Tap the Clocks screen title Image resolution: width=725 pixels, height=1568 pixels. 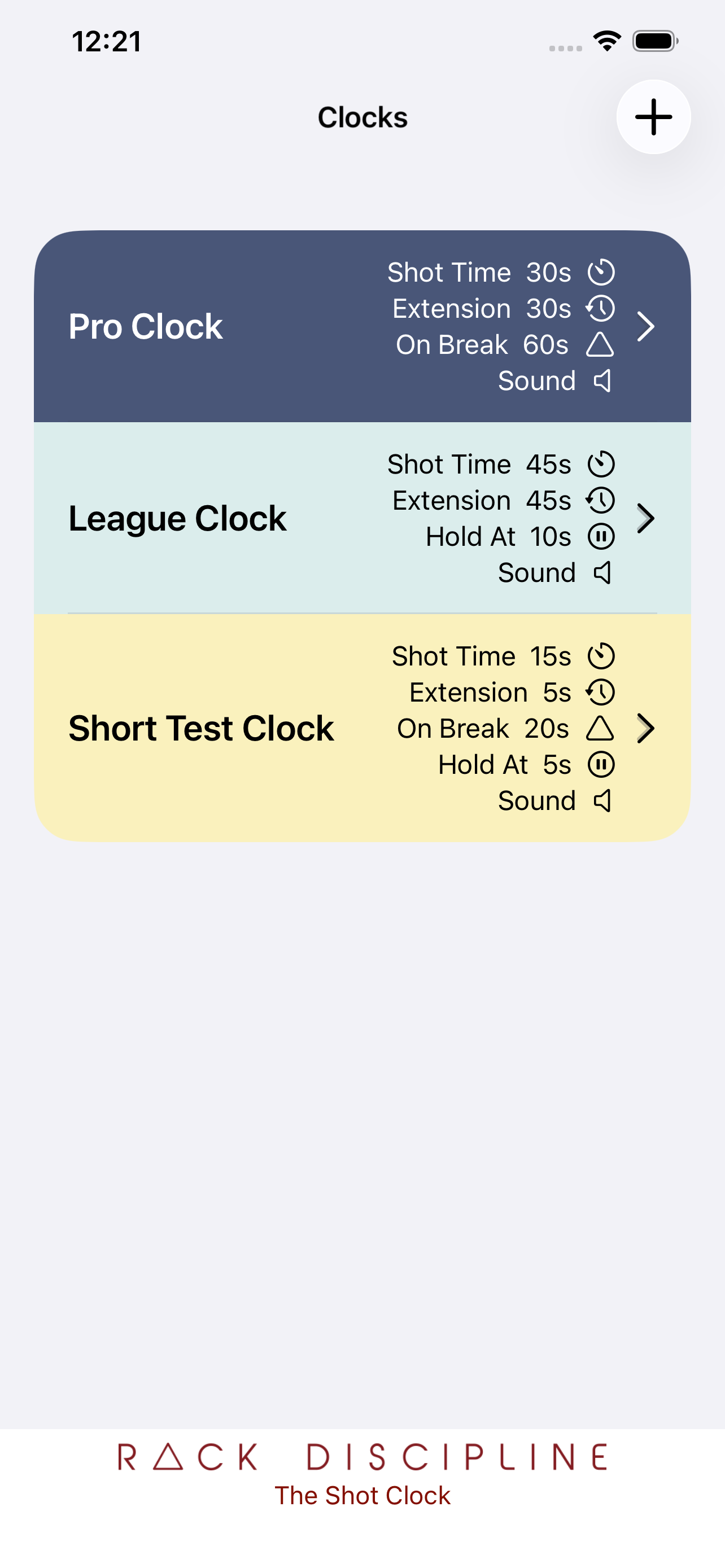(x=362, y=117)
